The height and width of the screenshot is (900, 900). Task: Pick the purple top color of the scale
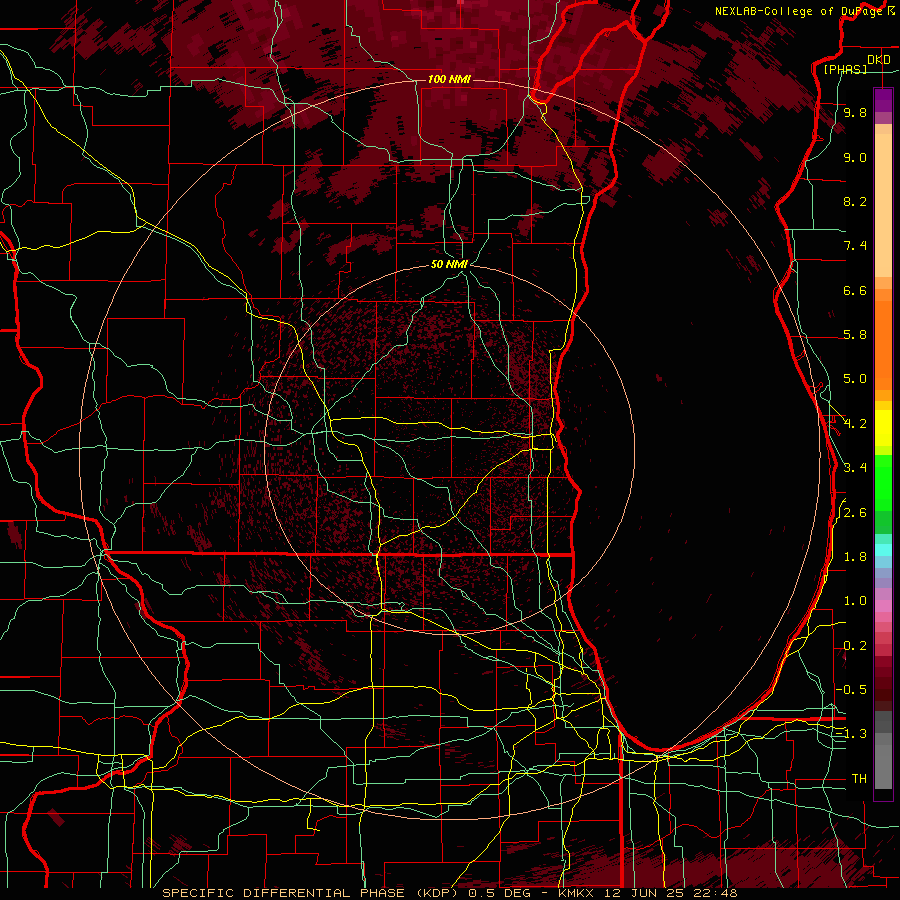(x=883, y=100)
